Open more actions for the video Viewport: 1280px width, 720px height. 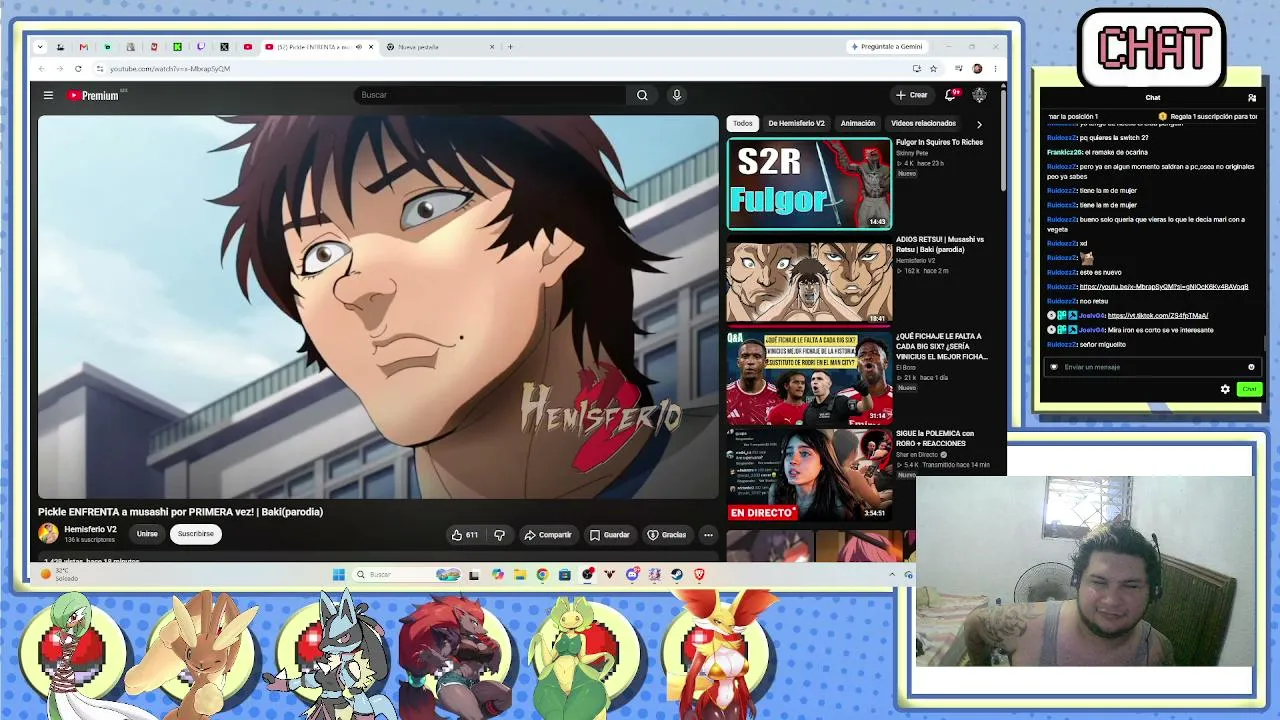click(x=708, y=535)
